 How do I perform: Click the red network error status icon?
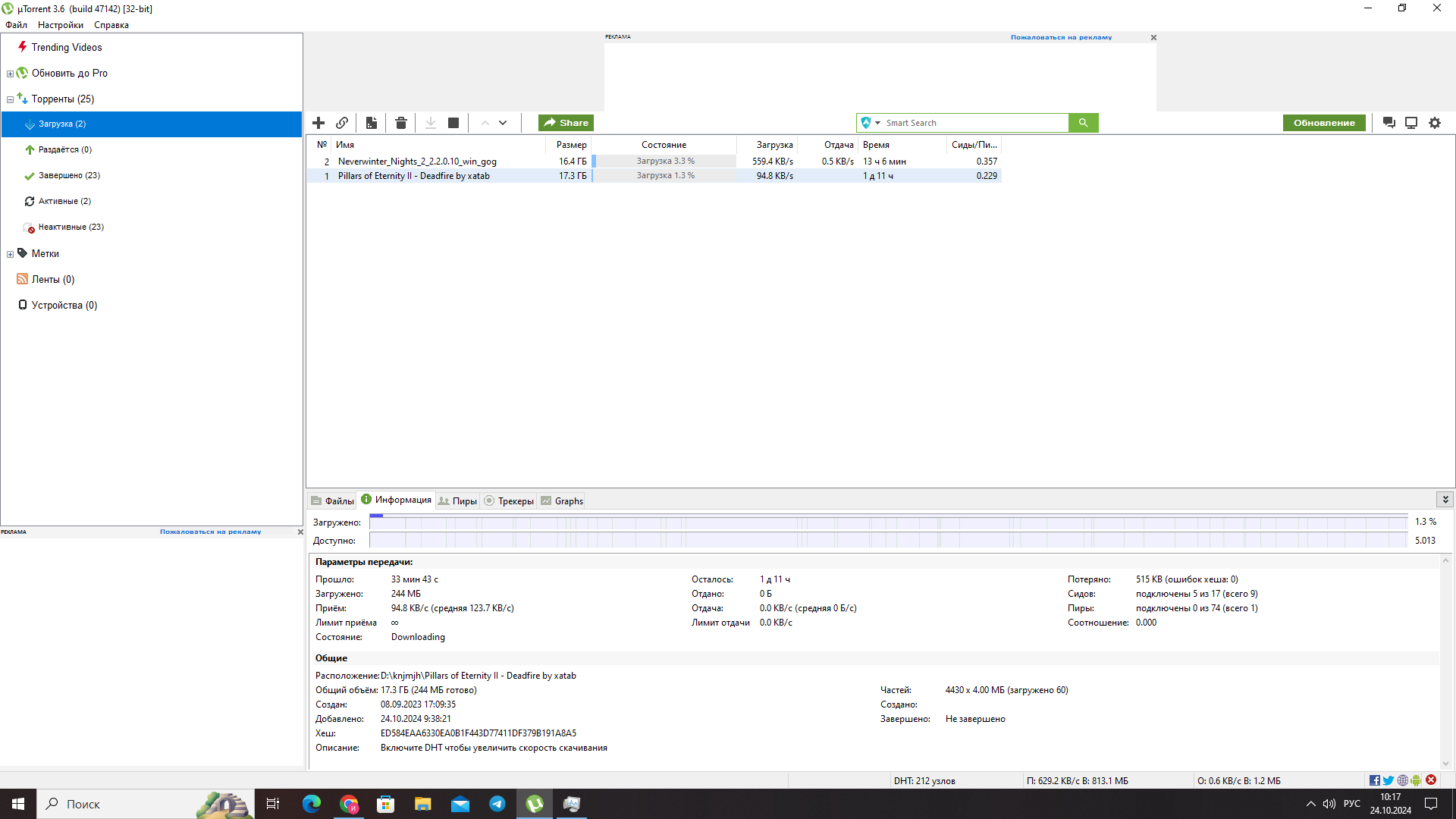click(1431, 780)
